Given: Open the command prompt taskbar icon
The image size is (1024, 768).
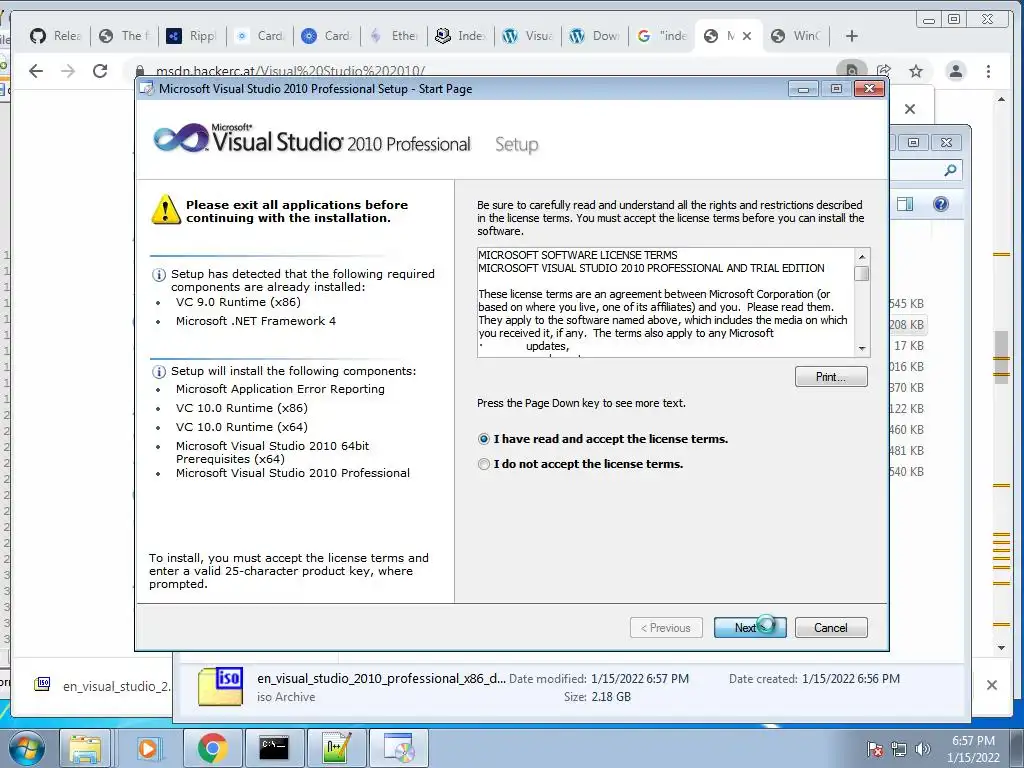Looking at the screenshot, I should 274,748.
